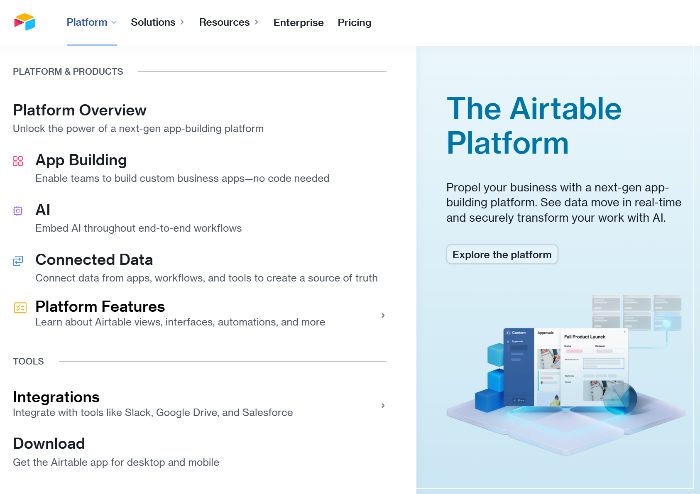This screenshot has width=700, height=494.
Task: Click 'The Airtable Platform' heading
Action: coord(534,126)
